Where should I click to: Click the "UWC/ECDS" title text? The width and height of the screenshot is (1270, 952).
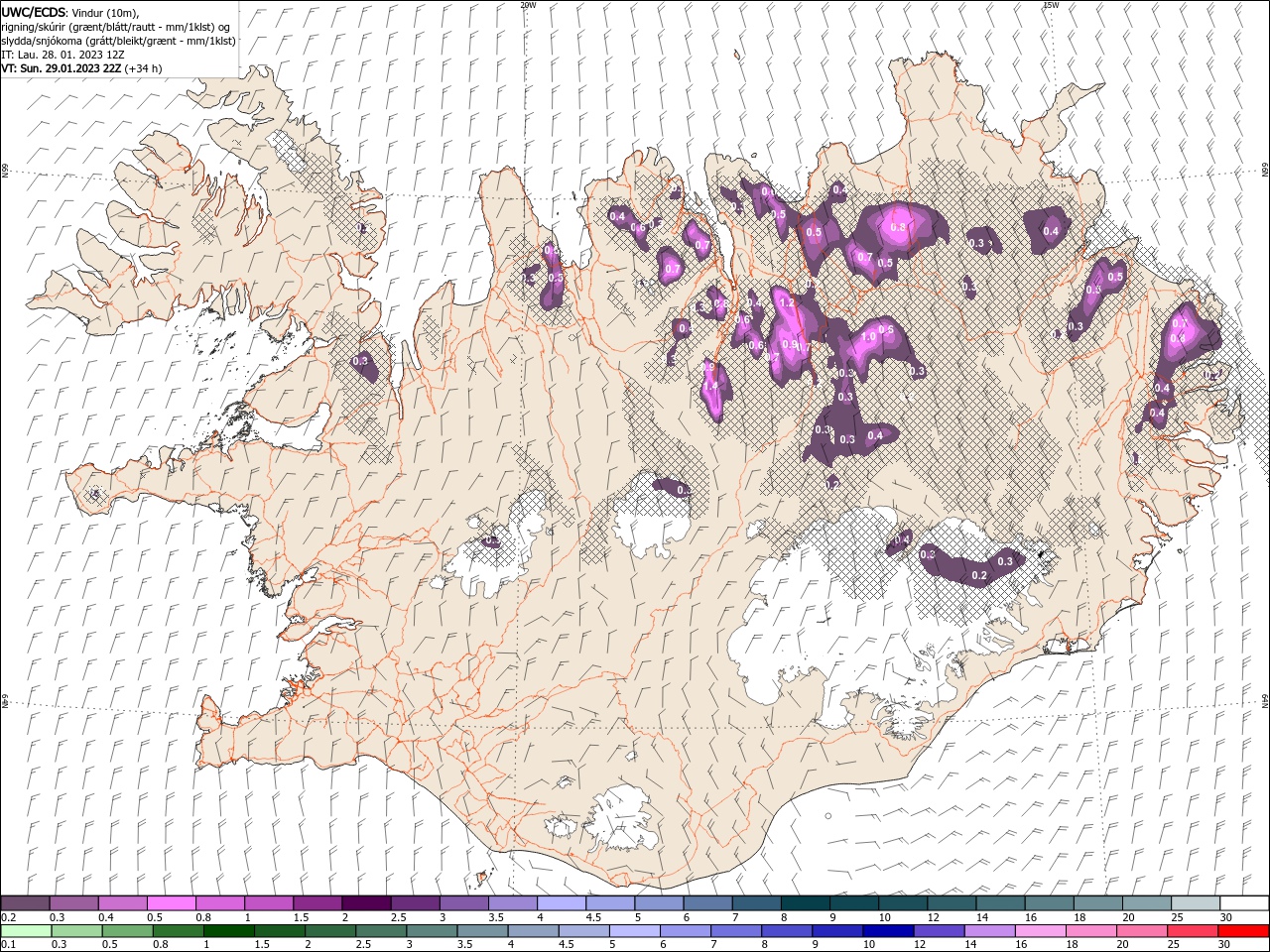34,12
